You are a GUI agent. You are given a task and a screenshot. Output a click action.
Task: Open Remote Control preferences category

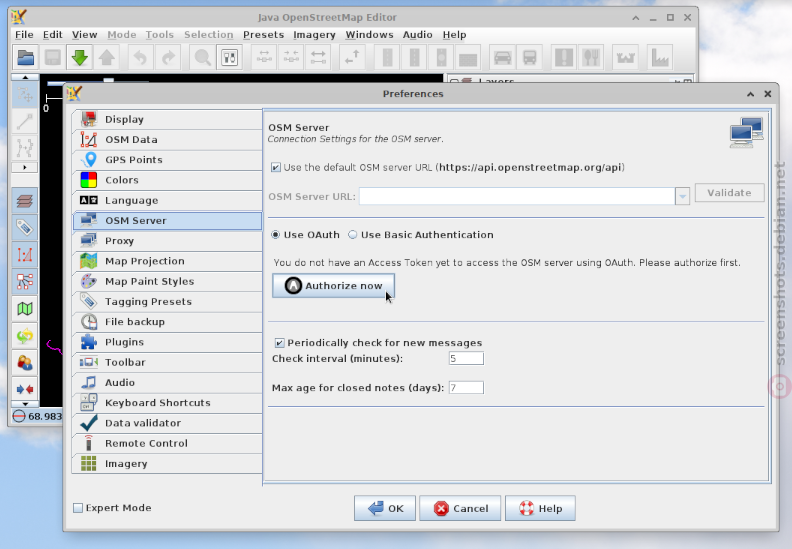pyautogui.click(x=167, y=443)
